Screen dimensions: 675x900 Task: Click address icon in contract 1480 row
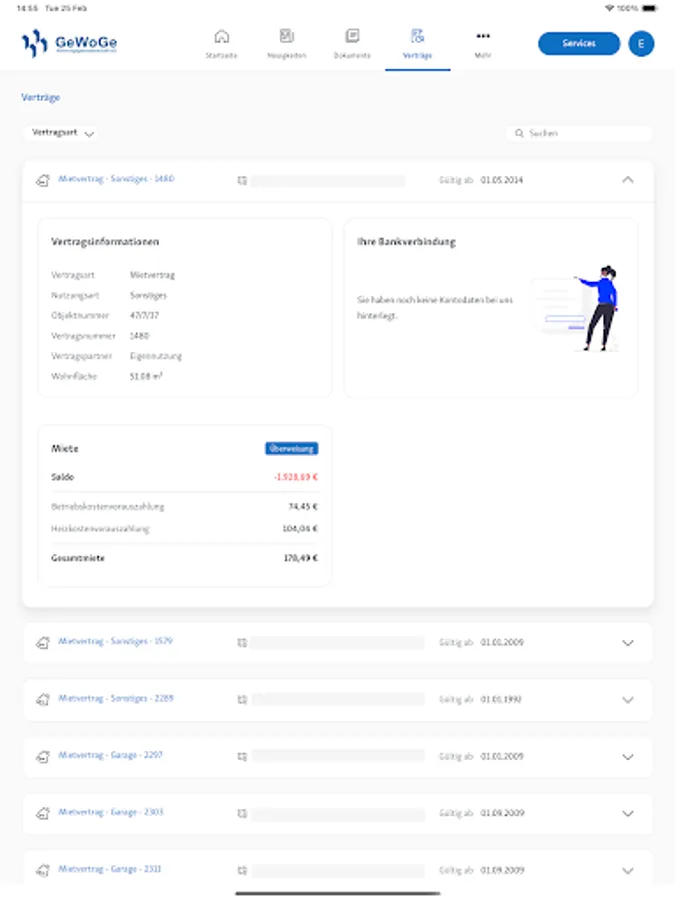point(242,181)
